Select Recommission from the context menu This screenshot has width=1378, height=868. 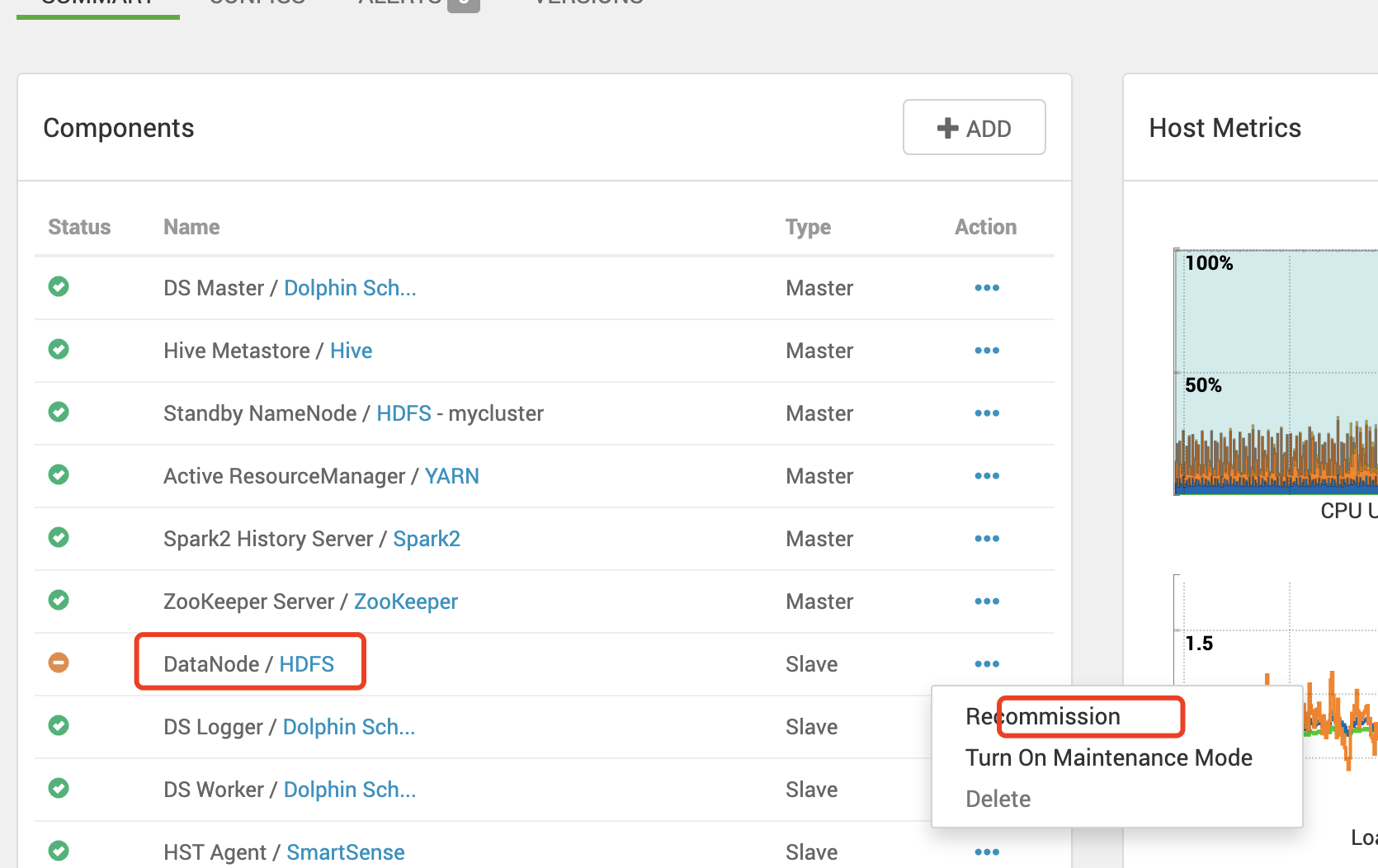coord(1042,715)
